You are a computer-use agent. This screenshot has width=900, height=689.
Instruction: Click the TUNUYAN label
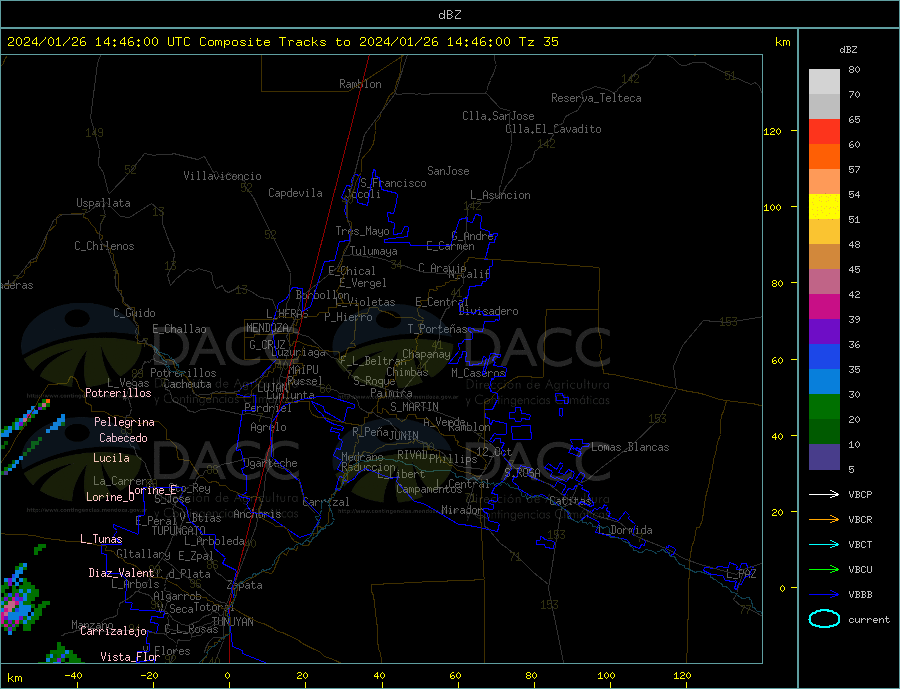tap(232, 622)
